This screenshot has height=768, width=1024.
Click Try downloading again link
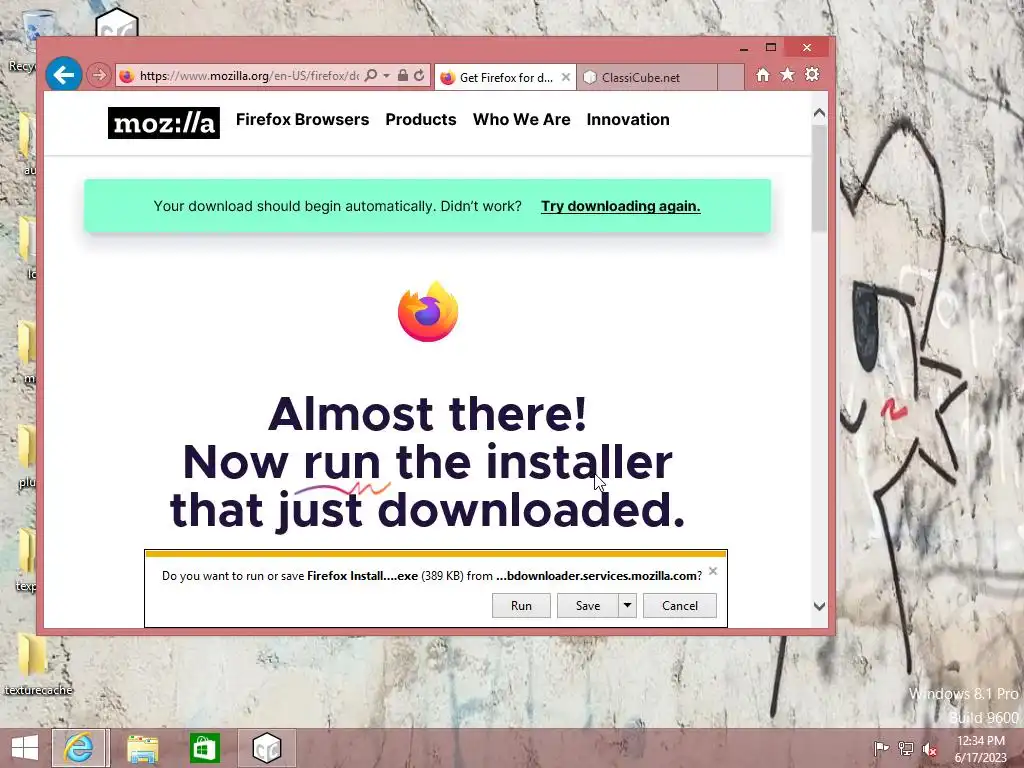(620, 206)
